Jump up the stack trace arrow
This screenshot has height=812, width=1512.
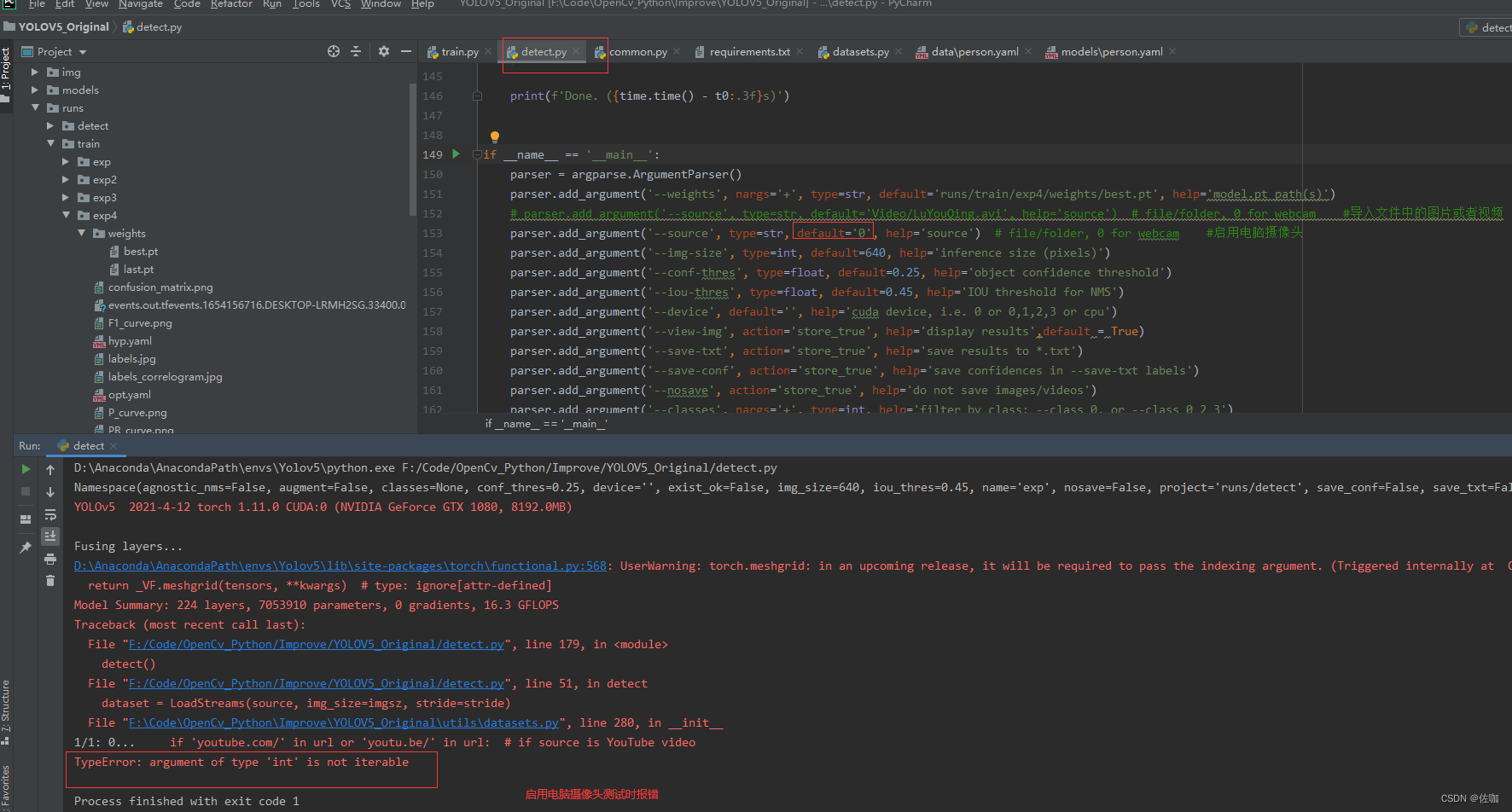pos(50,470)
